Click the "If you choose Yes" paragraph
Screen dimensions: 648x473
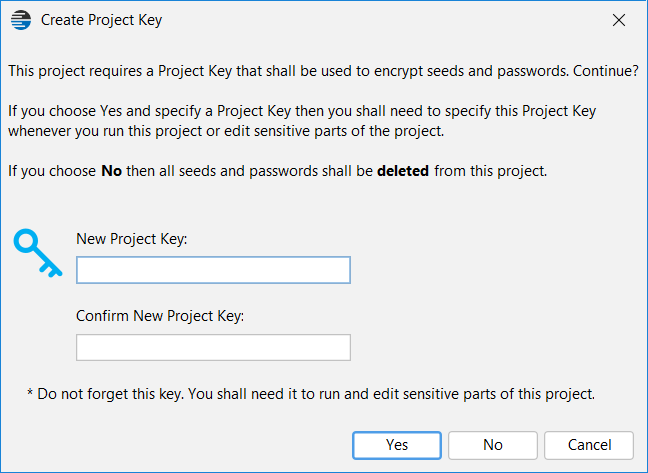click(302, 121)
